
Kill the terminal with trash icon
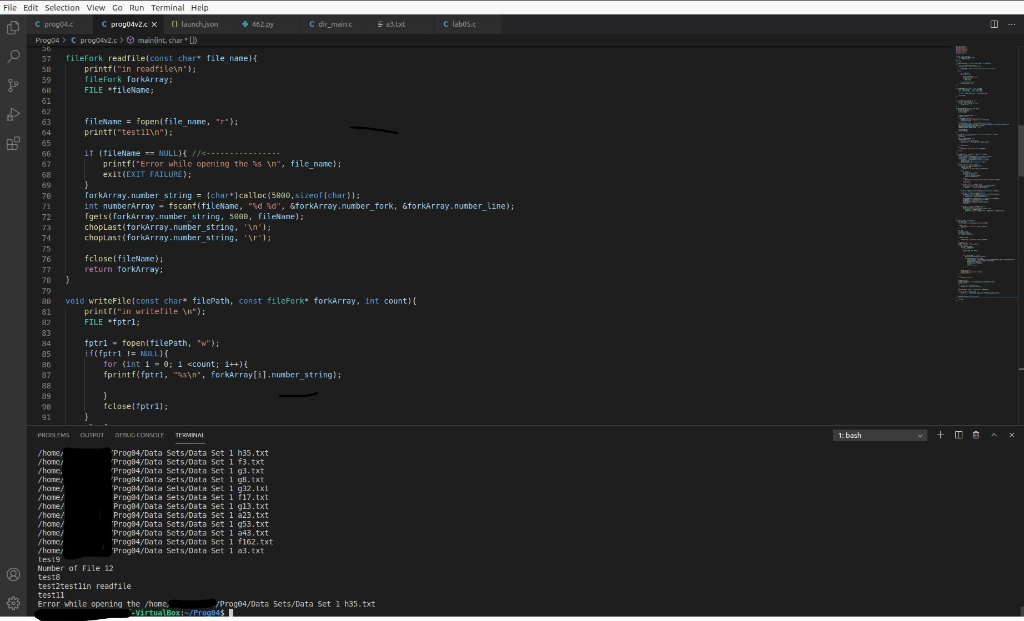click(x=976, y=435)
